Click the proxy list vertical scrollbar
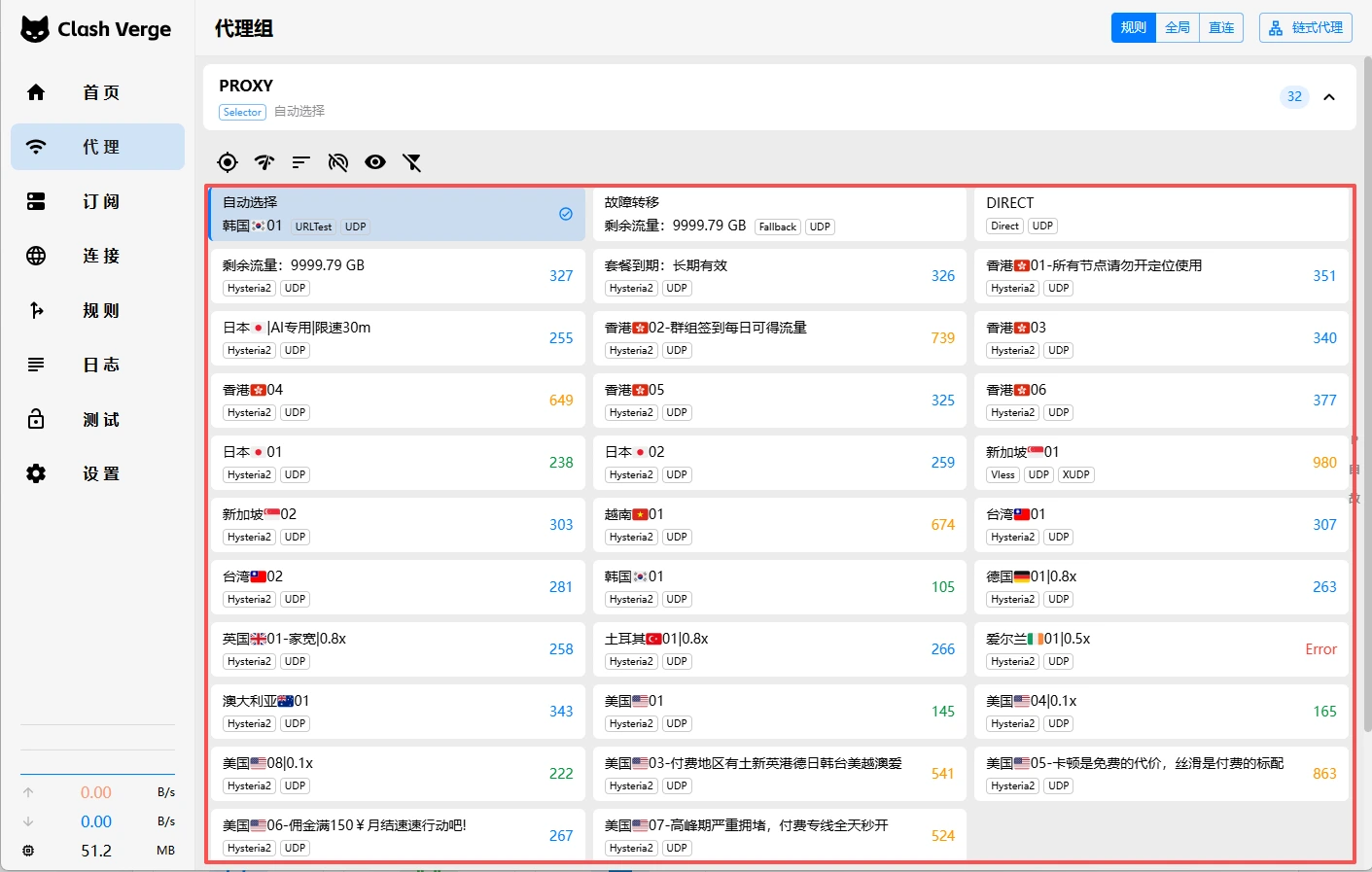Image resolution: width=1372 pixels, height=872 pixels. 1367,394
